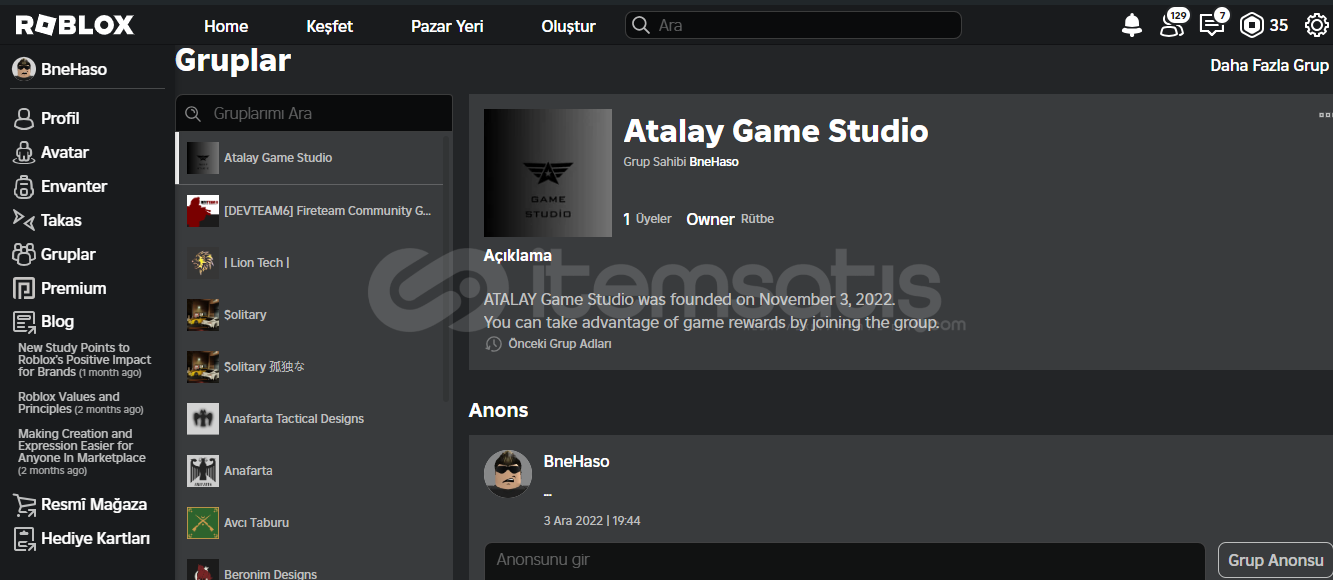The image size is (1333, 580).
Task: Click the Atalay Game Studio group logo
Action: point(548,173)
